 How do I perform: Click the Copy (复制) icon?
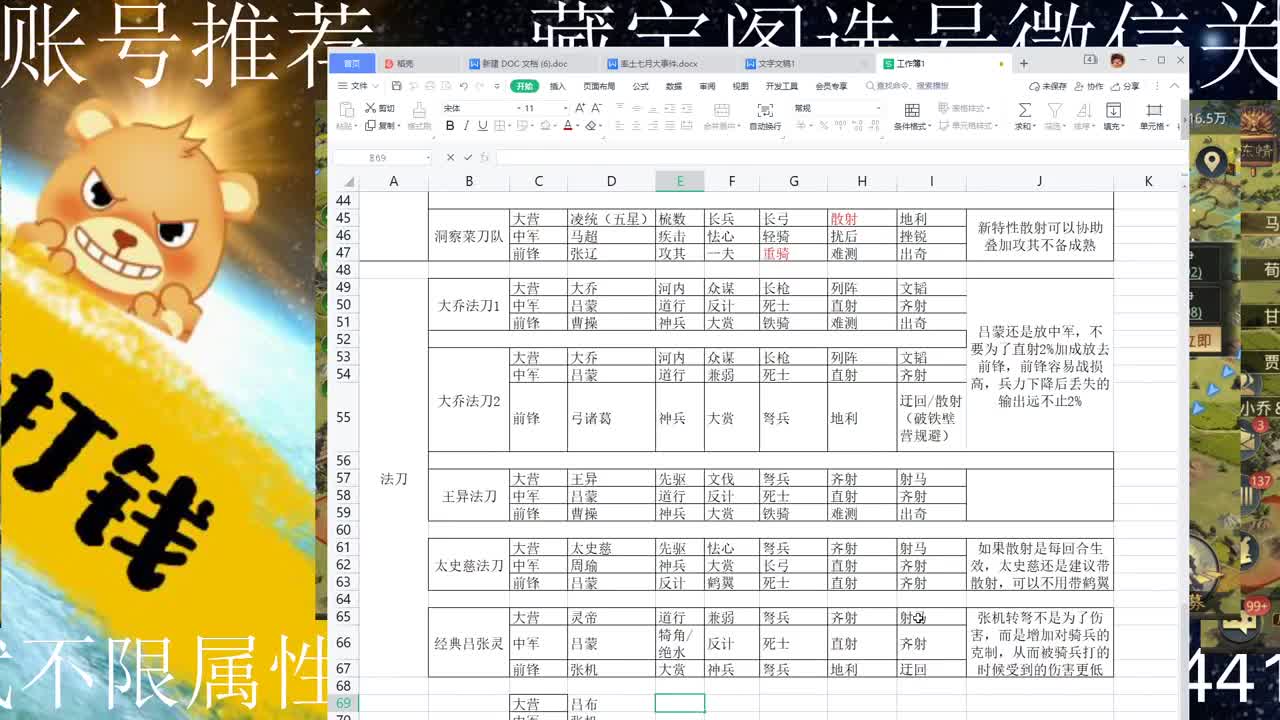pos(370,126)
